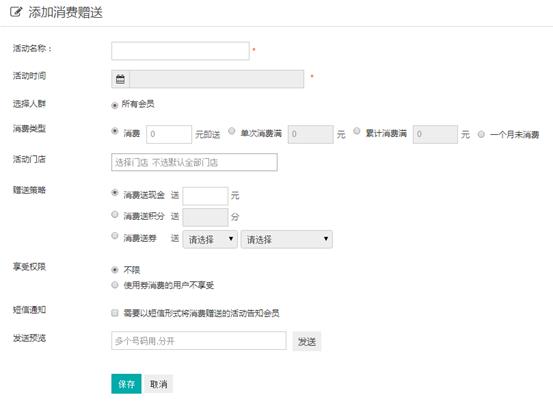Viewport: 553px width, 406px height.
Task: Click the edit icon beside 添加消费赠送 title
Action: [x=16, y=12]
